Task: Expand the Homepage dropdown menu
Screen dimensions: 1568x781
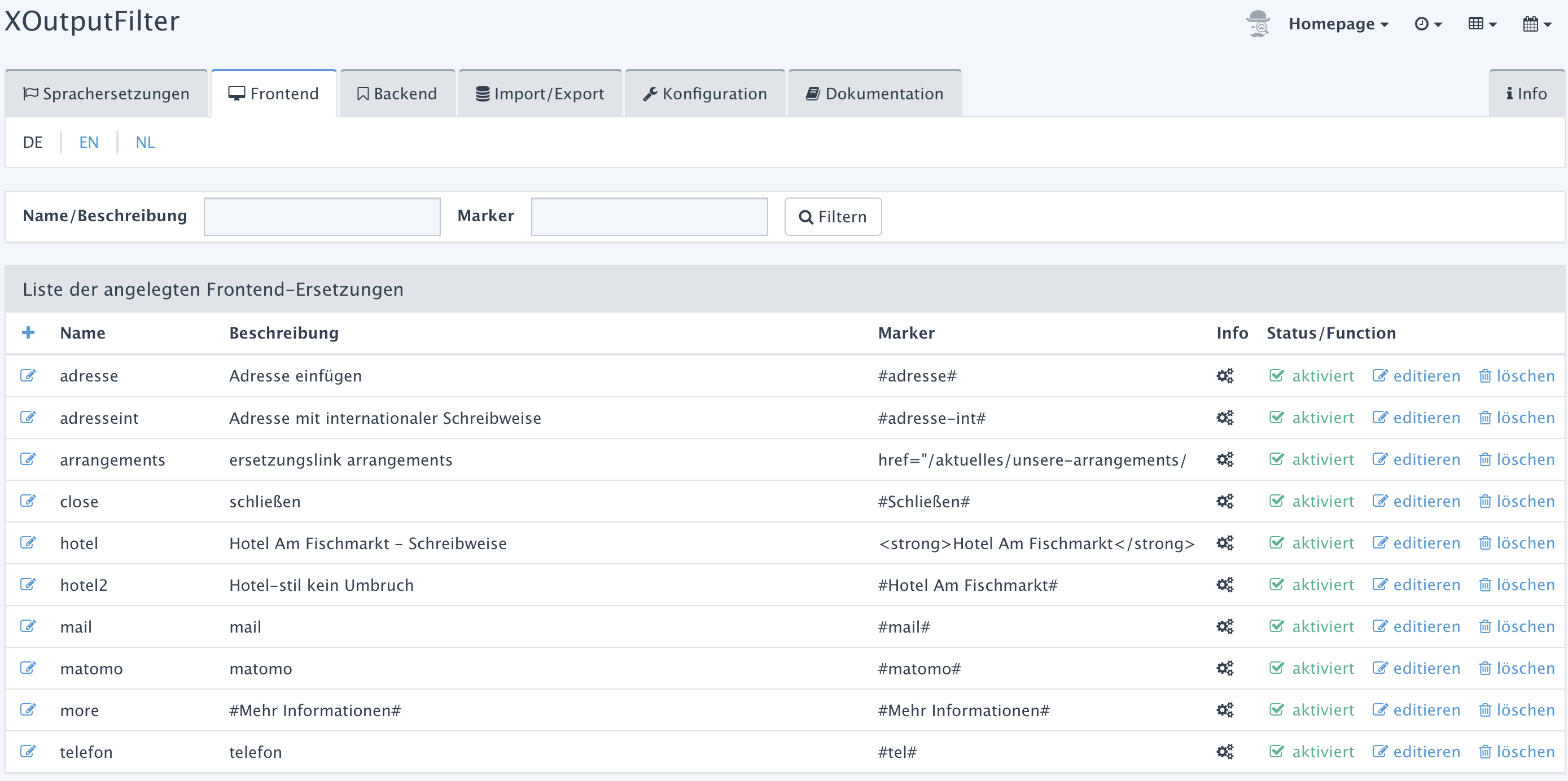Action: pyautogui.click(x=1338, y=24)
